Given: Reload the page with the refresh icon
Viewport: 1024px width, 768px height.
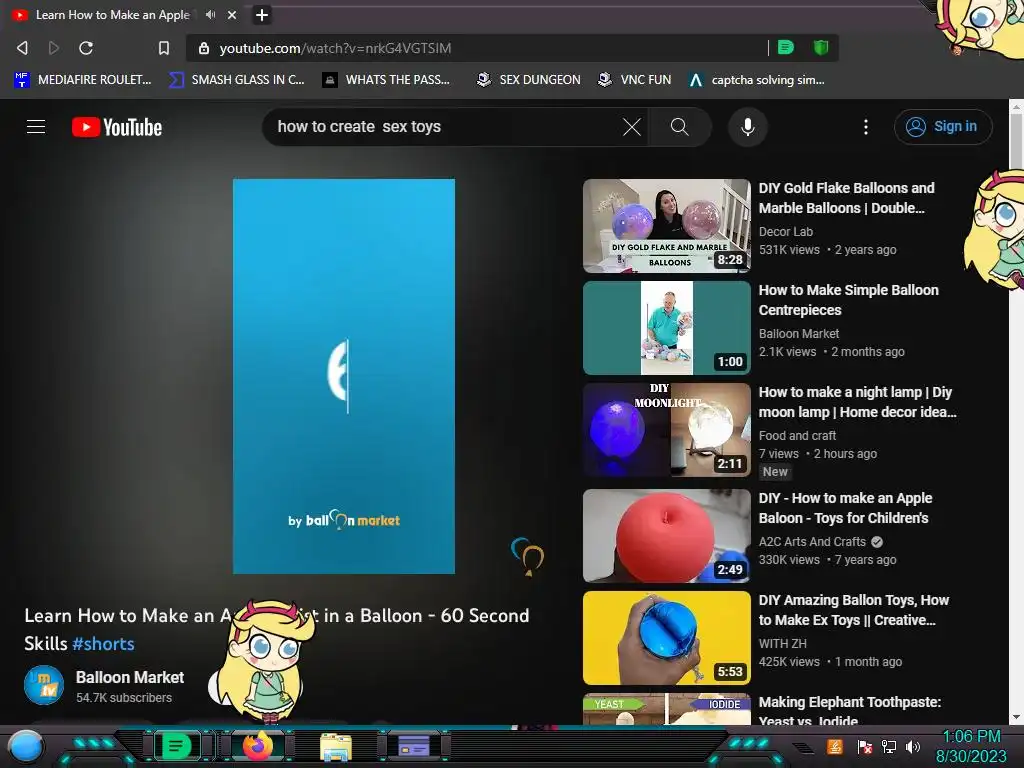Looking at the screenshot, I should click(x=86, y=48).
